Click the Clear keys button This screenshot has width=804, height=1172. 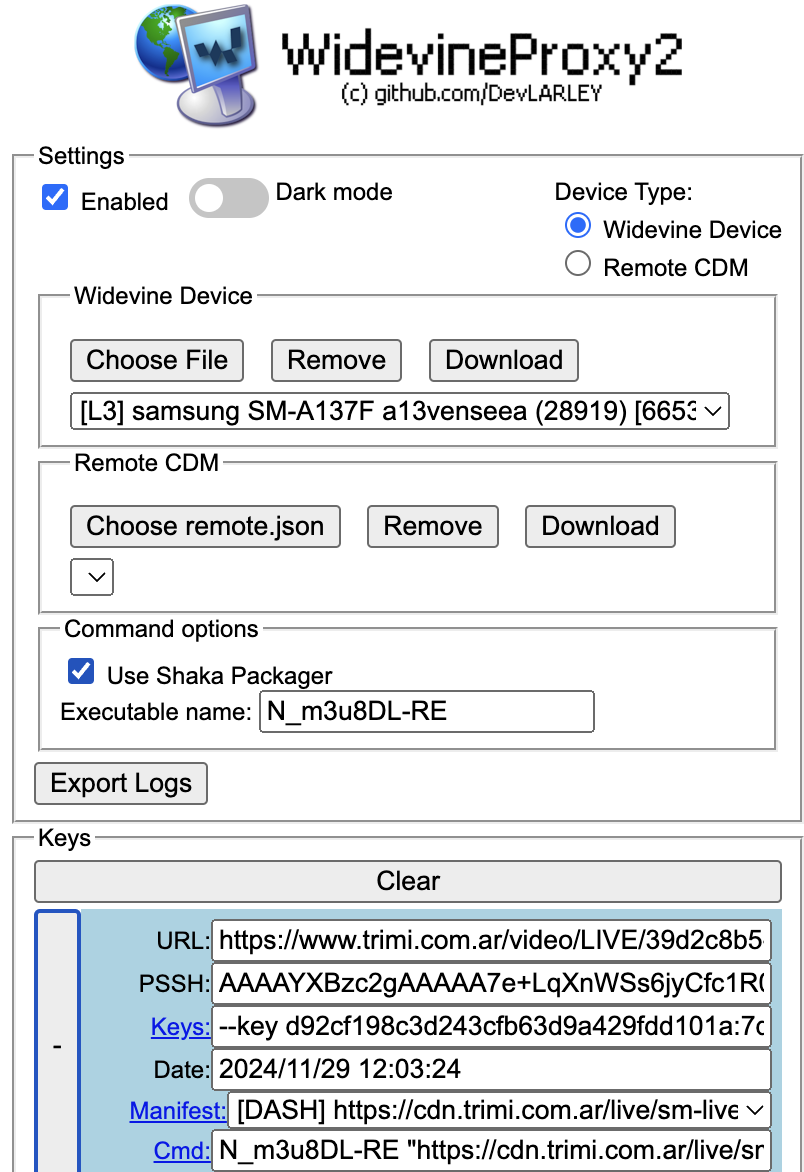click(x=408, y=881)
